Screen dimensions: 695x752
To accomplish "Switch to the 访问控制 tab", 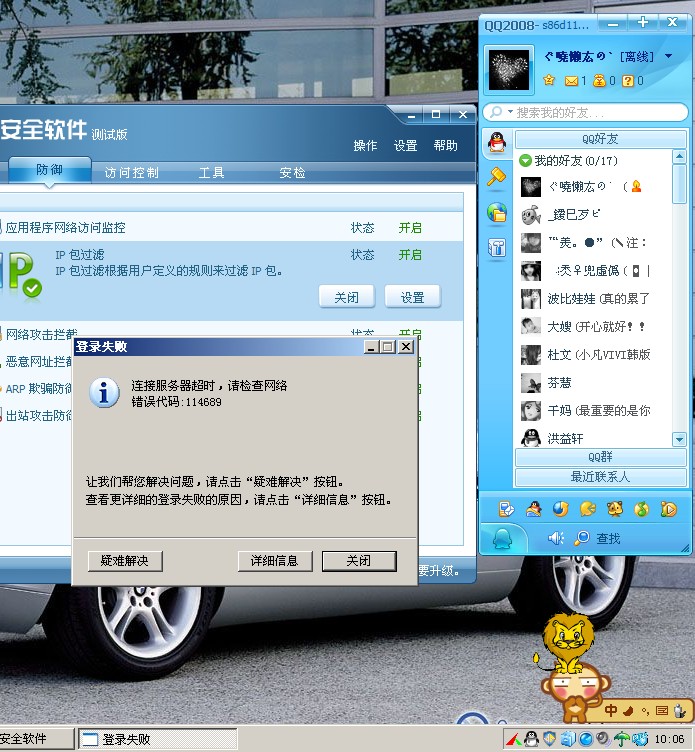I will [x=132, y=173].
